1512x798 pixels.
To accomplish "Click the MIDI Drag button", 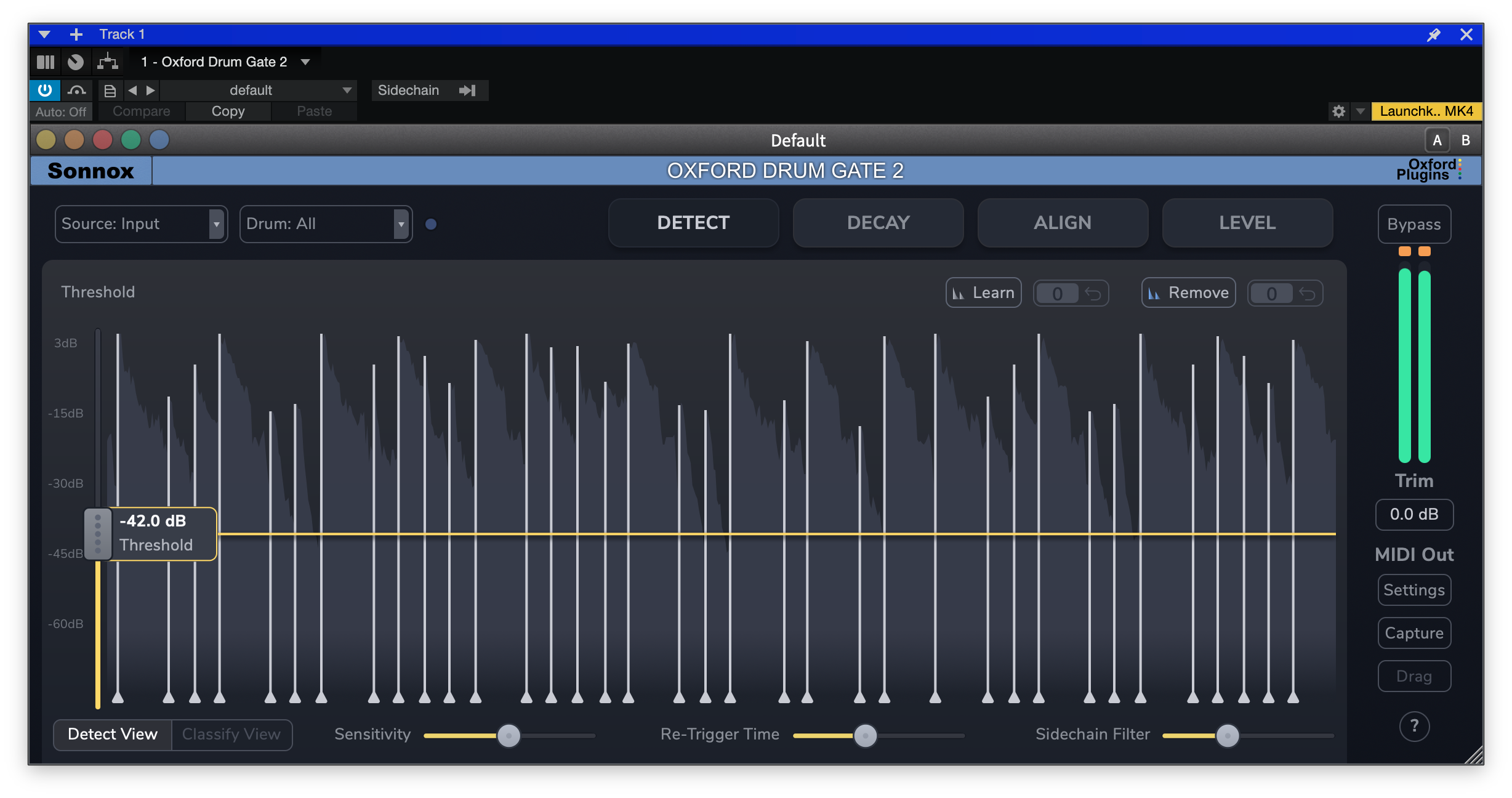I will click(x=1414, y=677).
